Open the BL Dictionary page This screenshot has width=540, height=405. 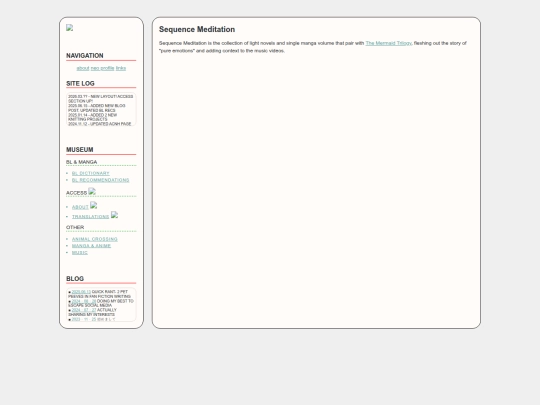click(x=91, y=173)
